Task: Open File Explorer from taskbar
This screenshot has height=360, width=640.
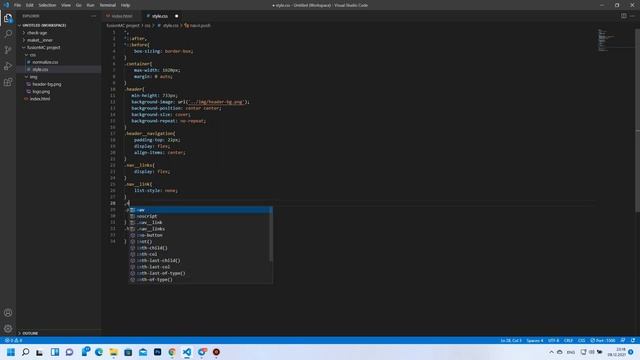Action: (x=113, y=352)
